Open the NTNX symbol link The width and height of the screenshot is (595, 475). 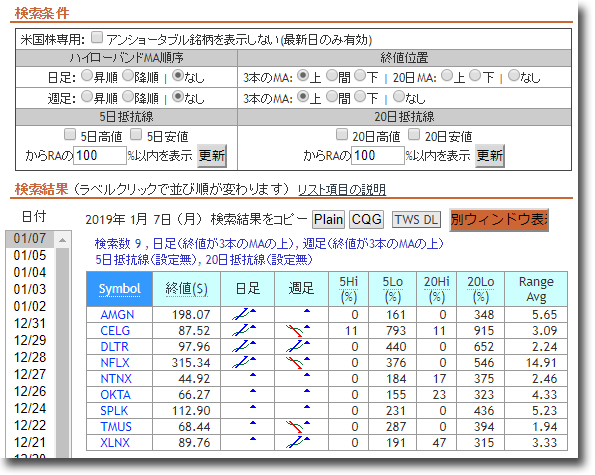click(116, 379)
